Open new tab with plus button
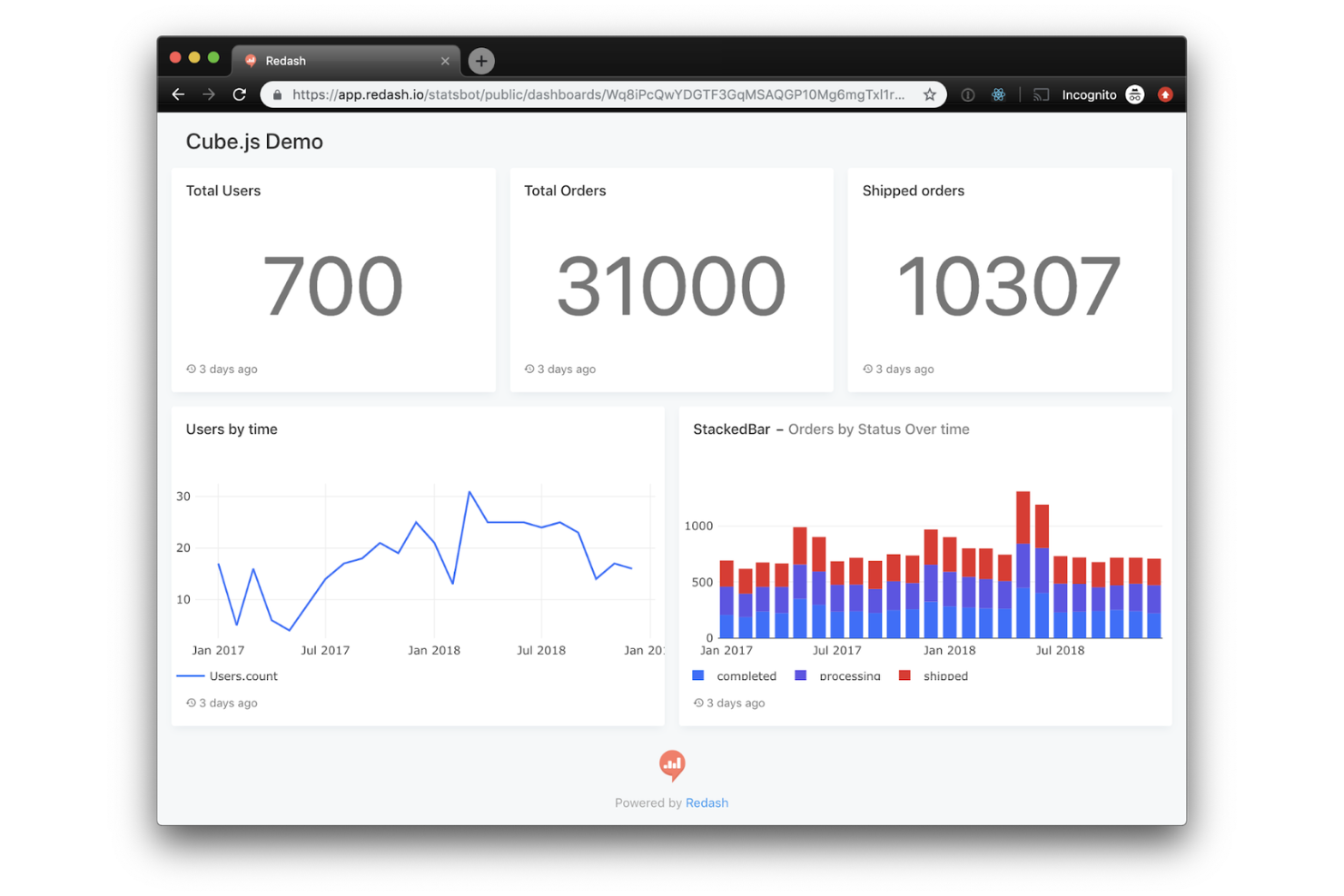Screen dimensions: 1344x896 coord(481,61)
